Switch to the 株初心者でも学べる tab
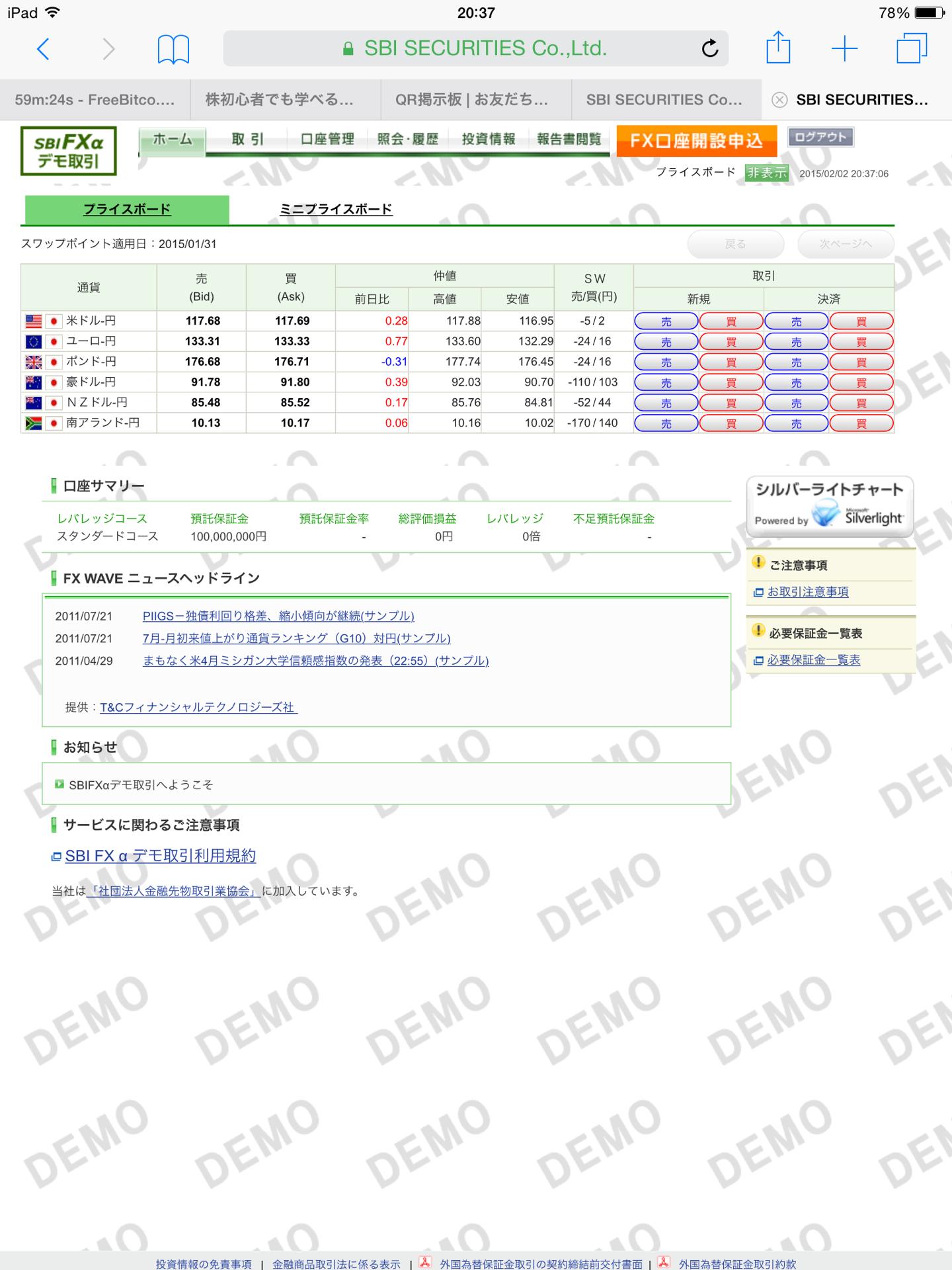This screenshot has height=1270, width=952. click(x=286, y=100)
